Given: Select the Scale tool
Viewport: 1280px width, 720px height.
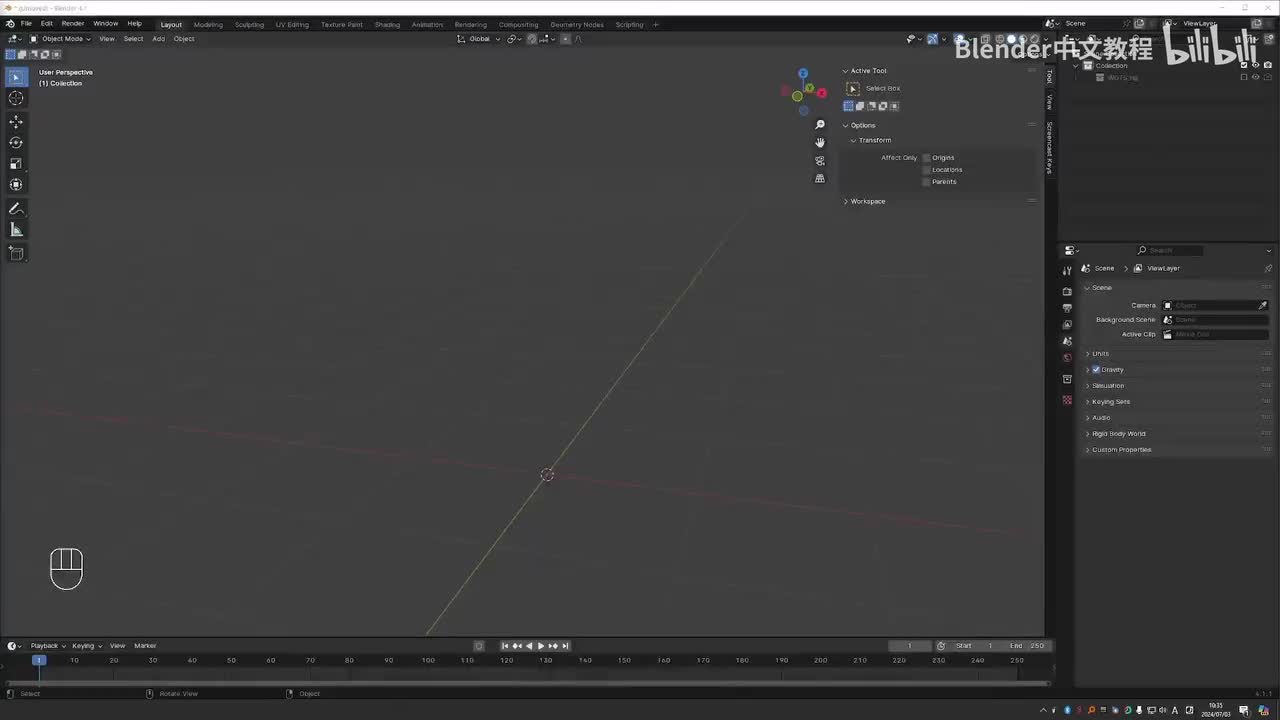Looking at the screenshot, I should [16, 164].
